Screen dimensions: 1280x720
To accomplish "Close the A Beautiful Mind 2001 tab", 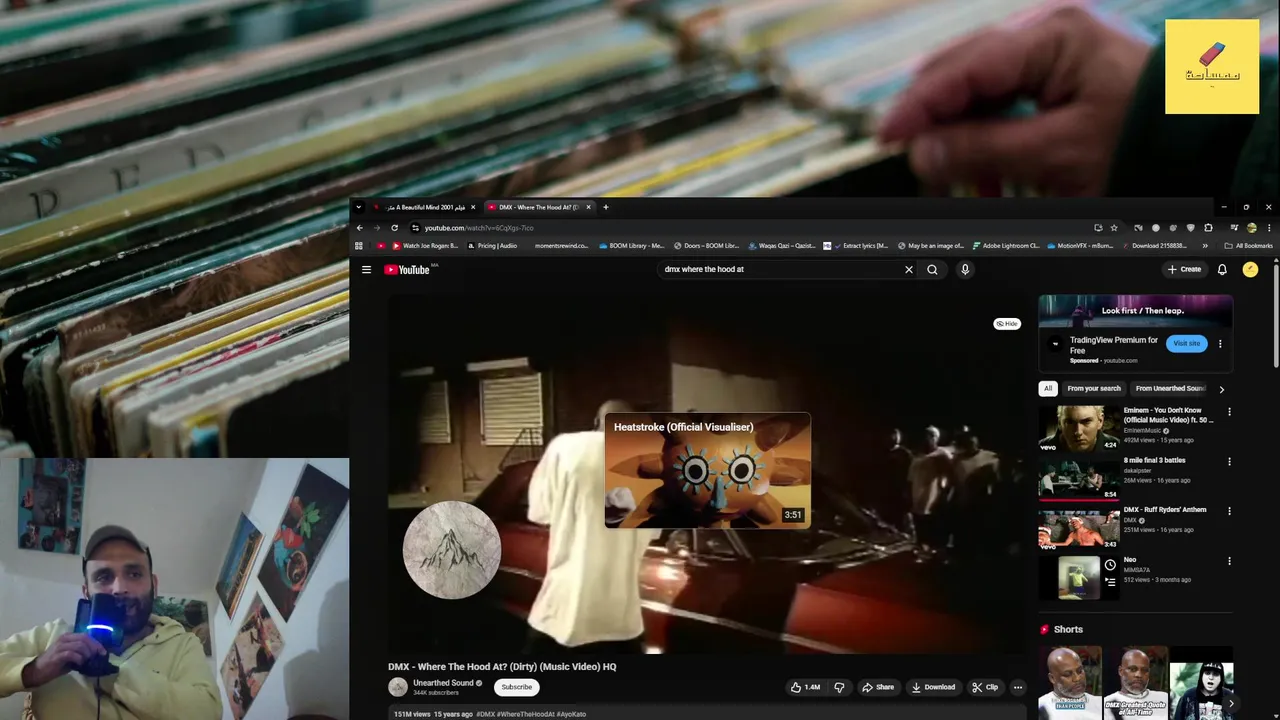I will [473, 207].
